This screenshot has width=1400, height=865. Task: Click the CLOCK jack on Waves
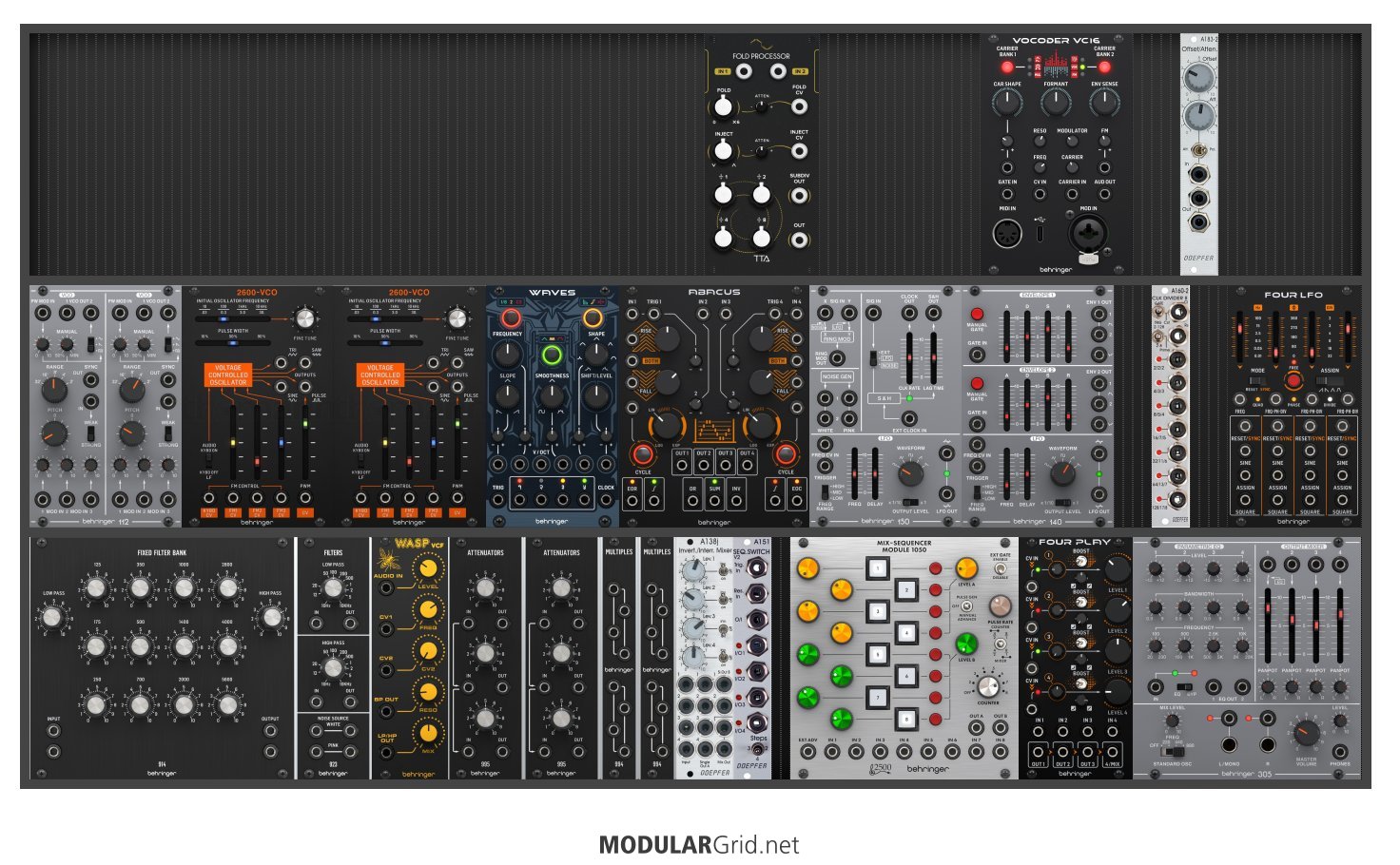coord(605,501)
